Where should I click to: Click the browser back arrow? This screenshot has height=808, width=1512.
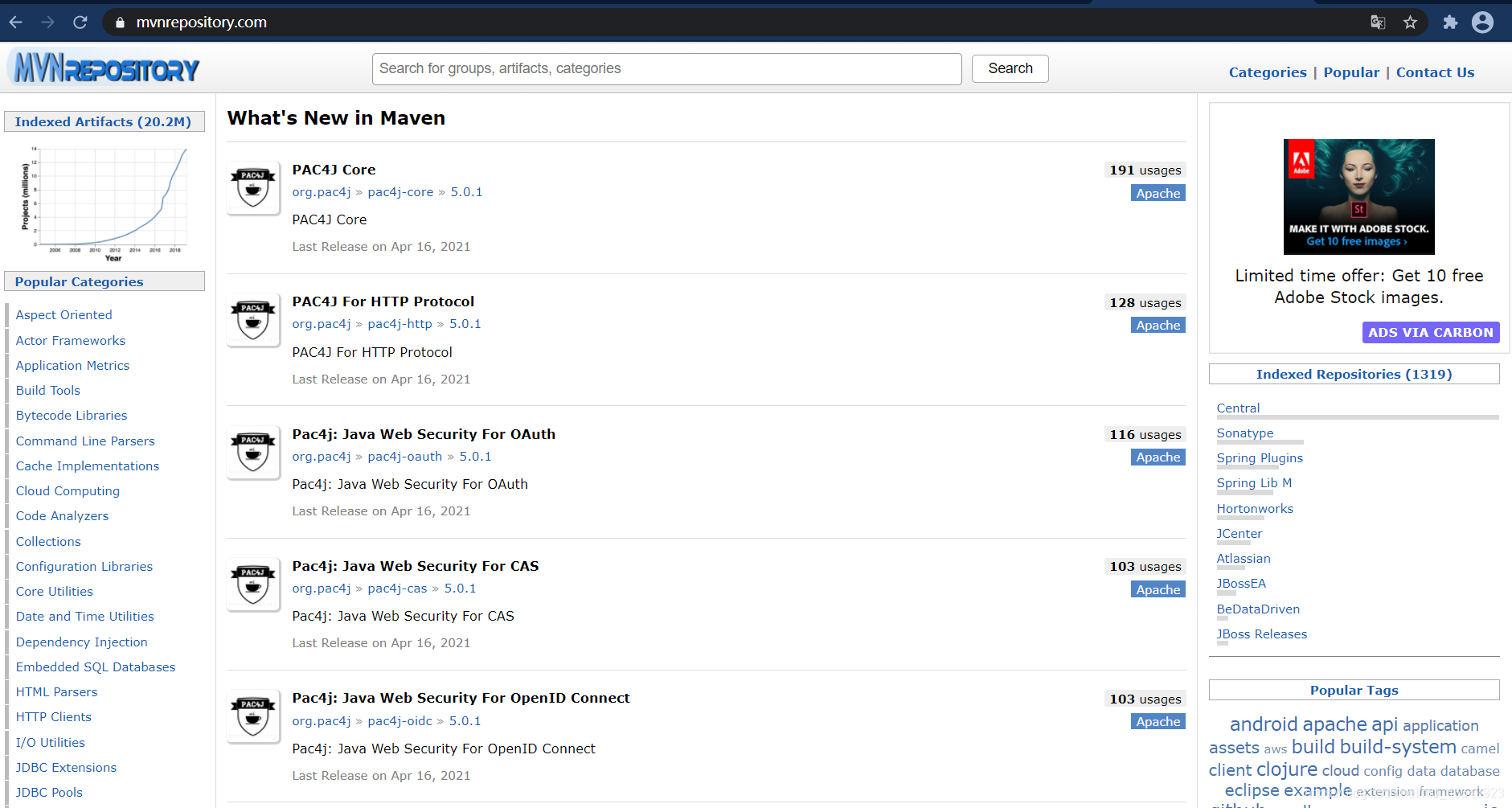coord(16,23)
